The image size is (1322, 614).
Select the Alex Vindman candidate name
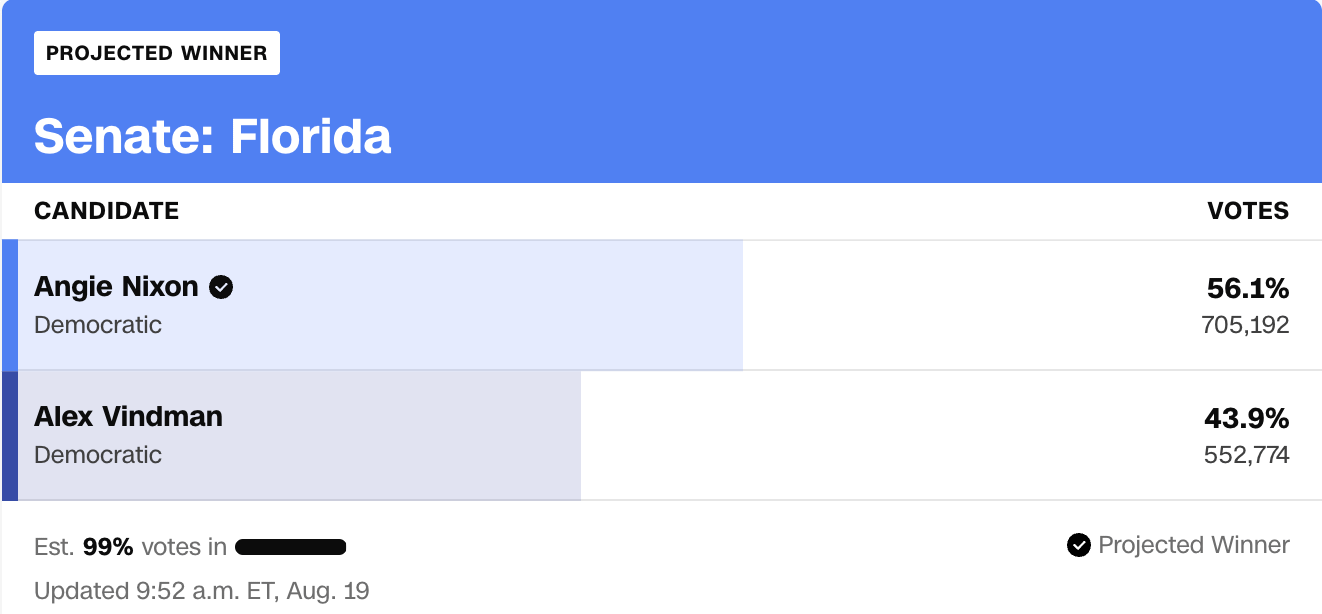point(128,416)
